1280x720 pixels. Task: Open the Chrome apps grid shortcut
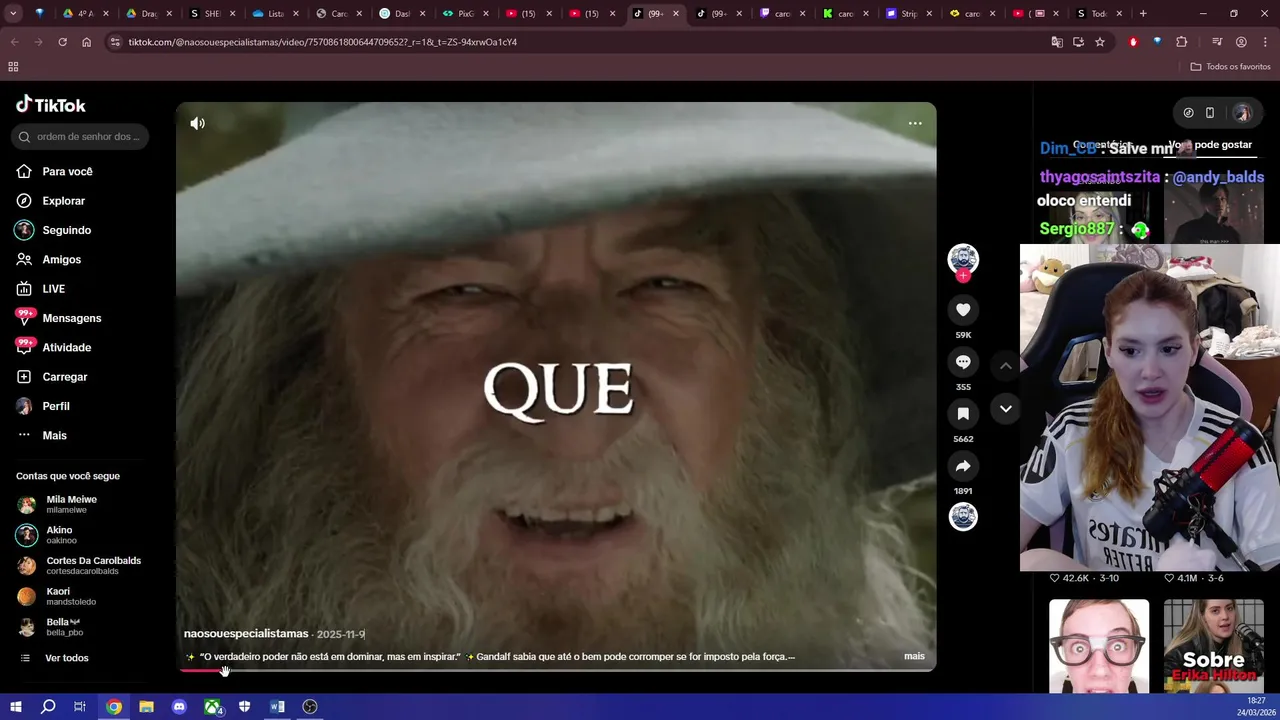[13, 67]
